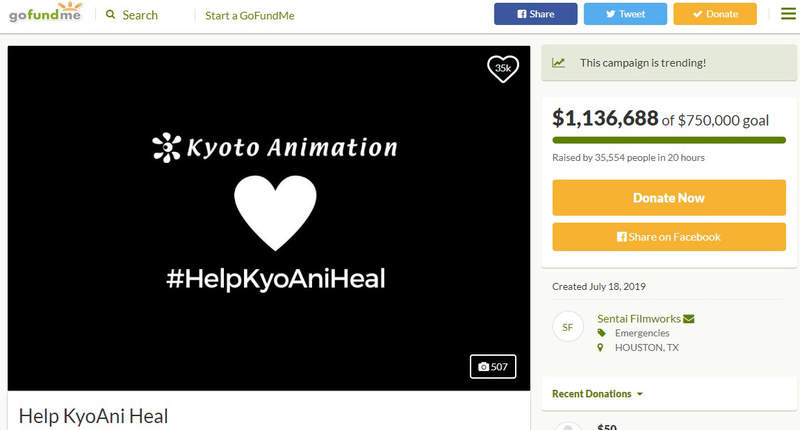Open the 507 photos camera badge
The image size is (800, 430).
point(493,367)
